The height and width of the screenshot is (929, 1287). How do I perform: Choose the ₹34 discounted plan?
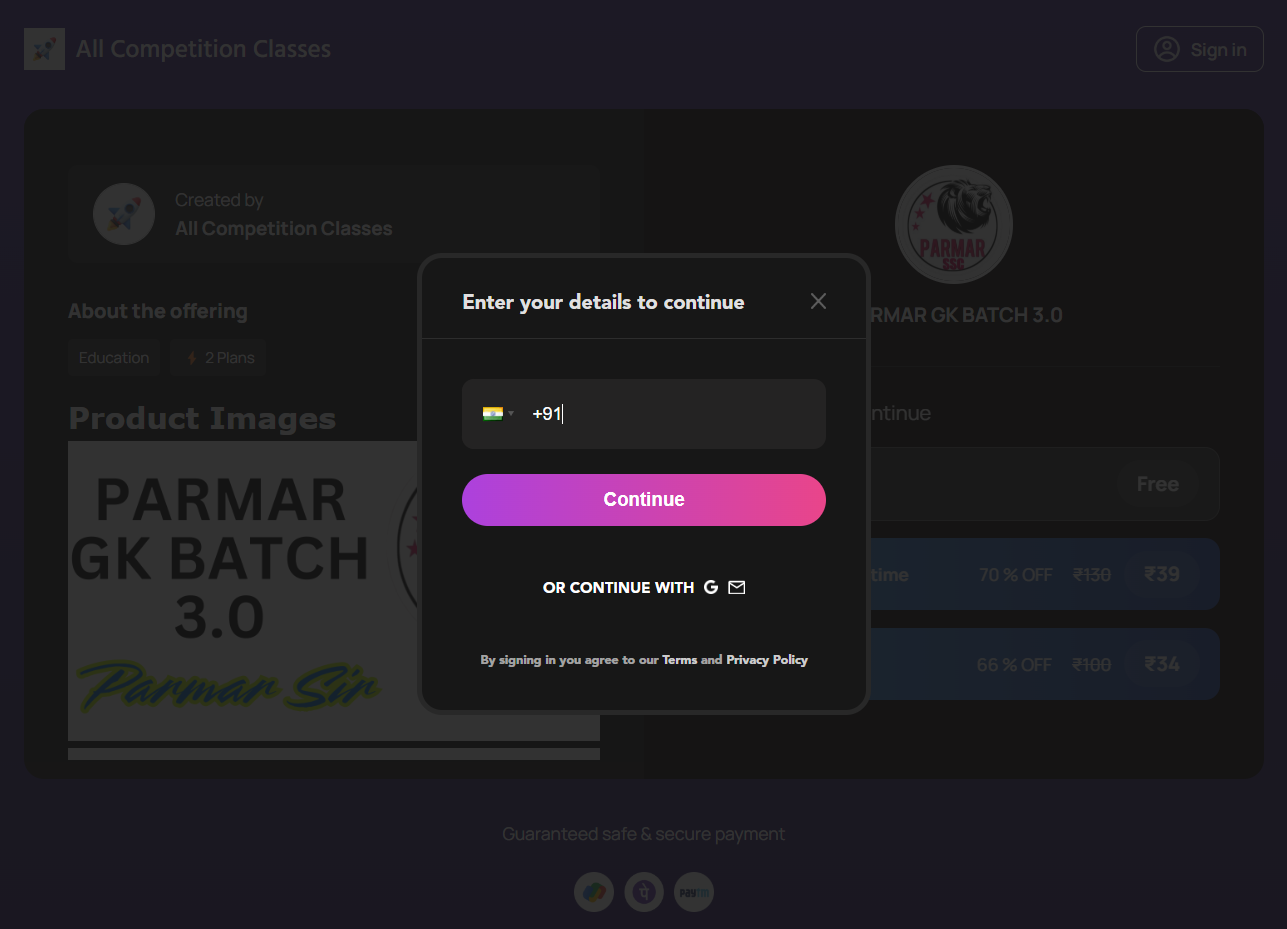coord(1163,664)
